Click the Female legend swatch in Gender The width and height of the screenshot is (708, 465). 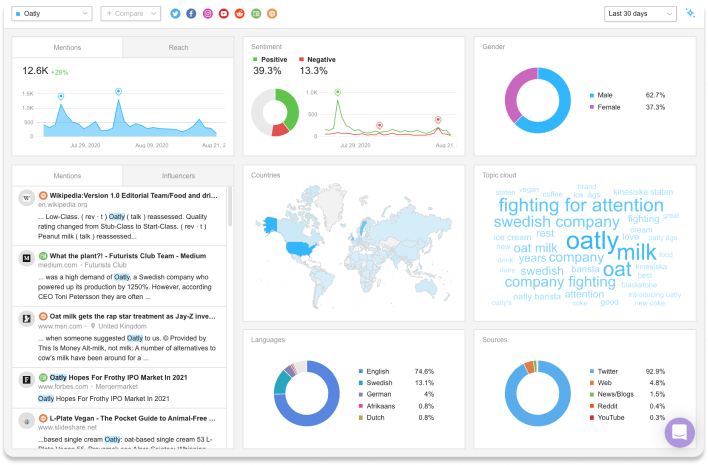pos(592,107)
